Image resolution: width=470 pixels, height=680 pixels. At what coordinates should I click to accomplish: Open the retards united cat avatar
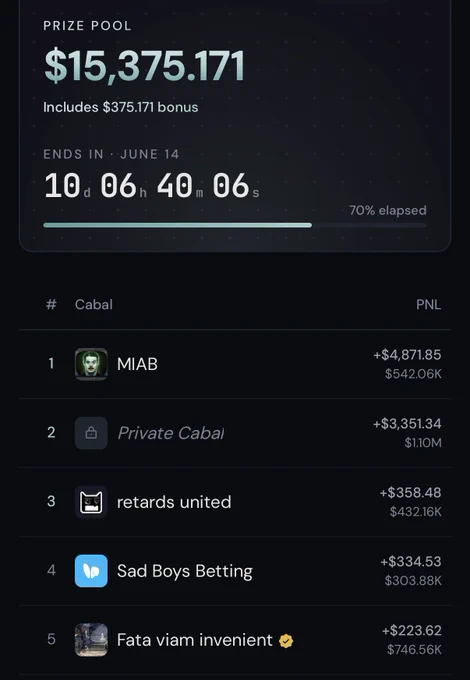[91, 502]
